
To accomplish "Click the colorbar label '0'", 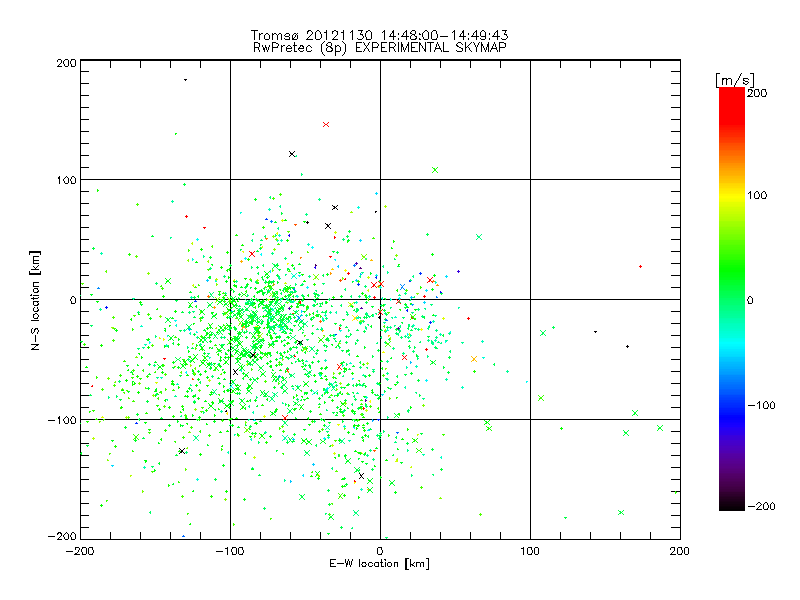I will tap(749, 300).
